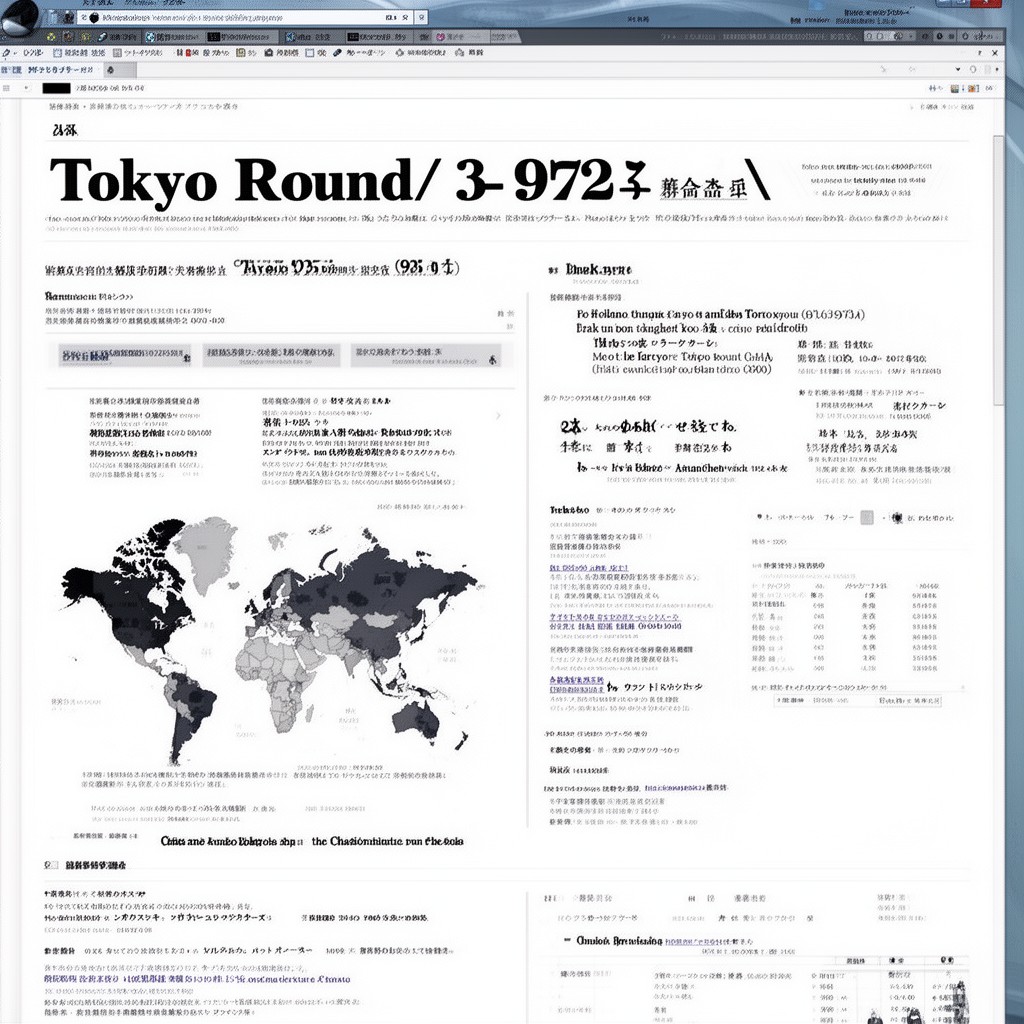1024x1024 pixels.
Task: Click the printer icon at toolbar end
Action: click(459, 52)
